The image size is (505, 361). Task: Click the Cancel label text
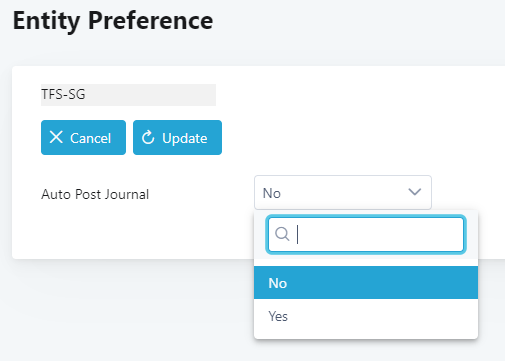click(90, 138)
